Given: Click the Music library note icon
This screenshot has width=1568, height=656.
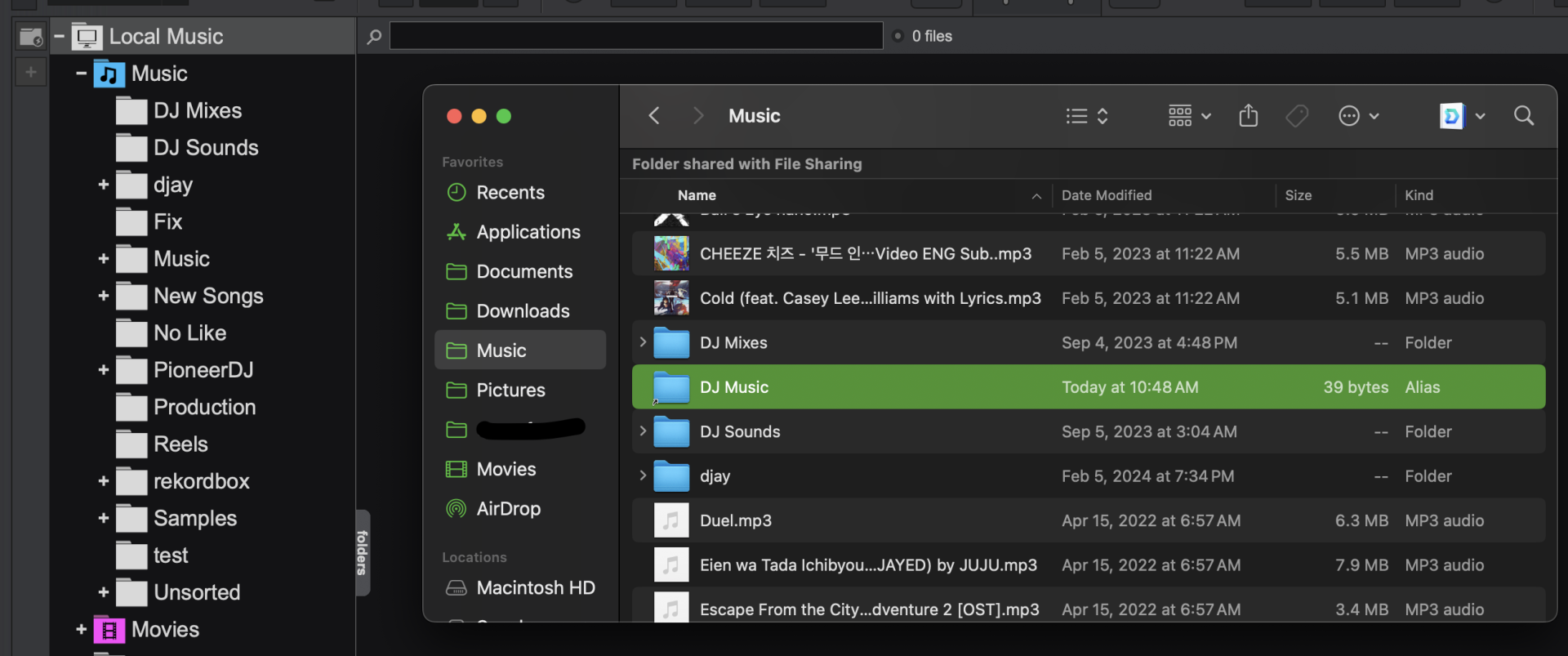Looking at the screenshot, I should coord(109,74).
